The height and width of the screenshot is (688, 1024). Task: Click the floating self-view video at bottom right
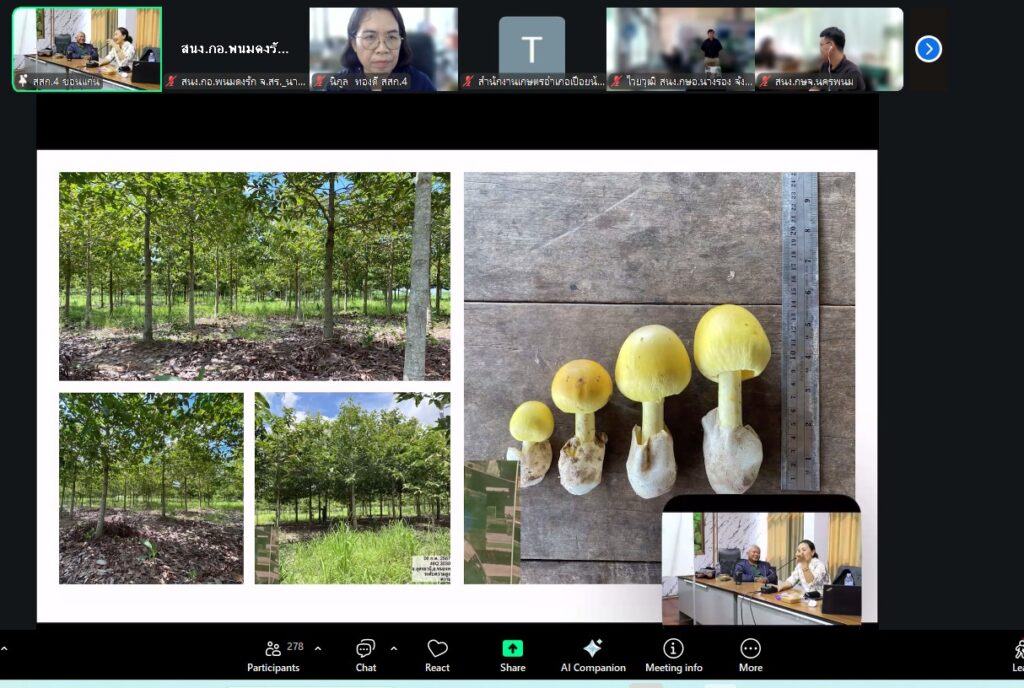coord(761,563)
